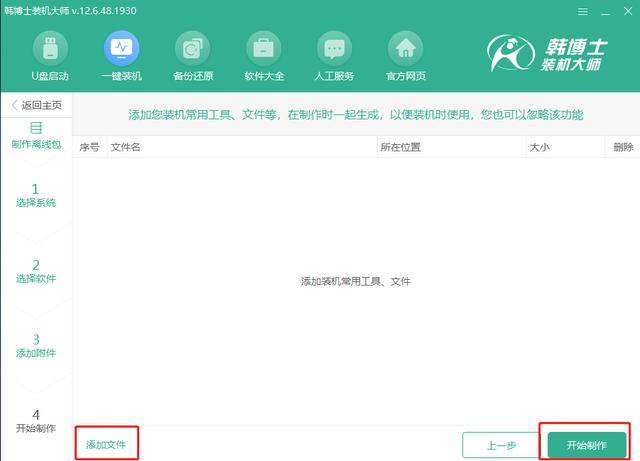Image resolution: width=640 pixels, height=461 pixels.
Task: Go to step 2 选择软件
Action: 36,272
